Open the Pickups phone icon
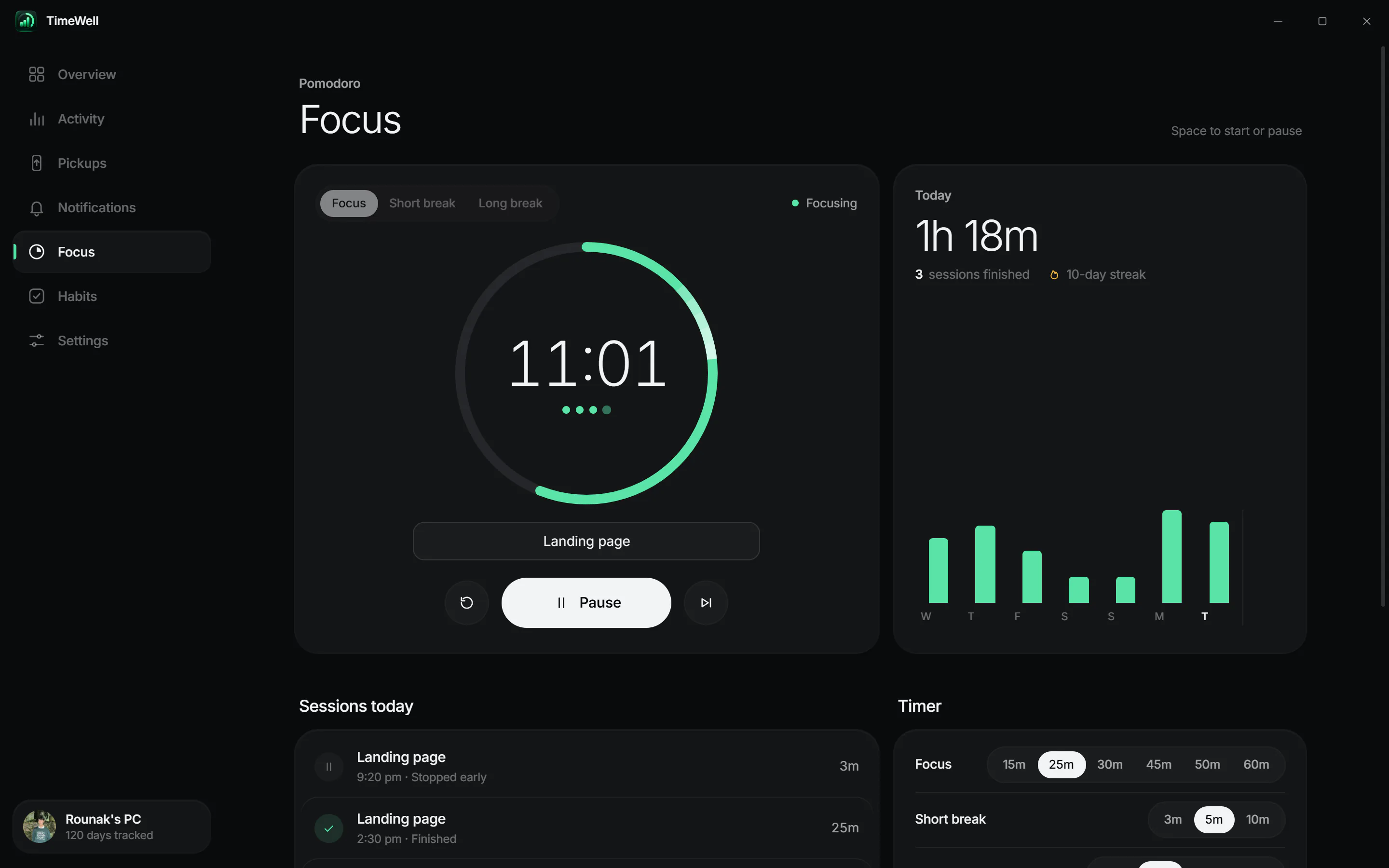Screen dimensions: 1389x868 tap(37, 163)
